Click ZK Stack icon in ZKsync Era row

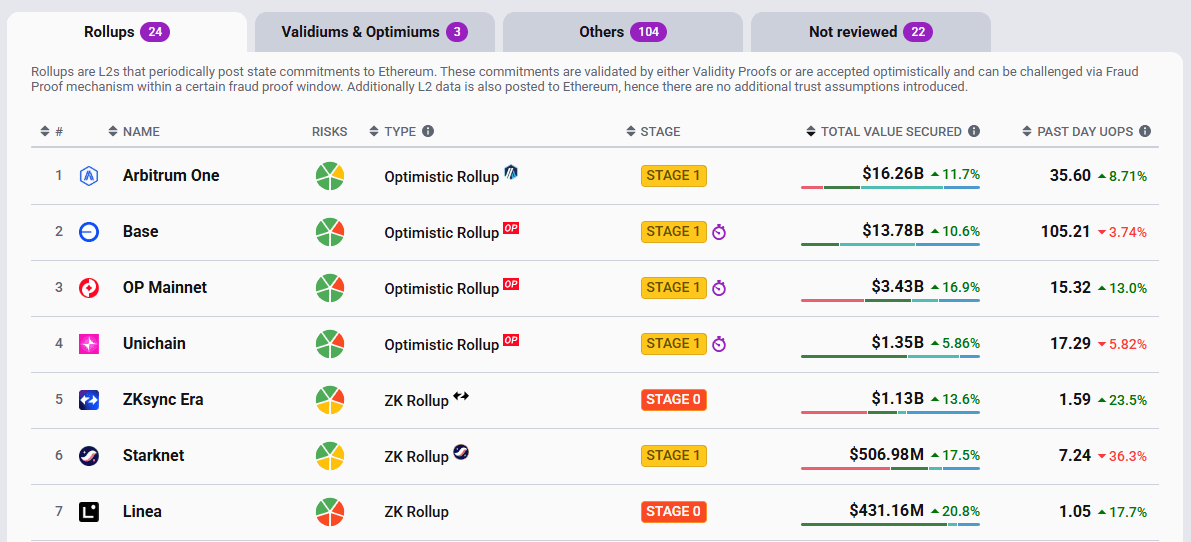pyautogui.click(x=461, y=395)
